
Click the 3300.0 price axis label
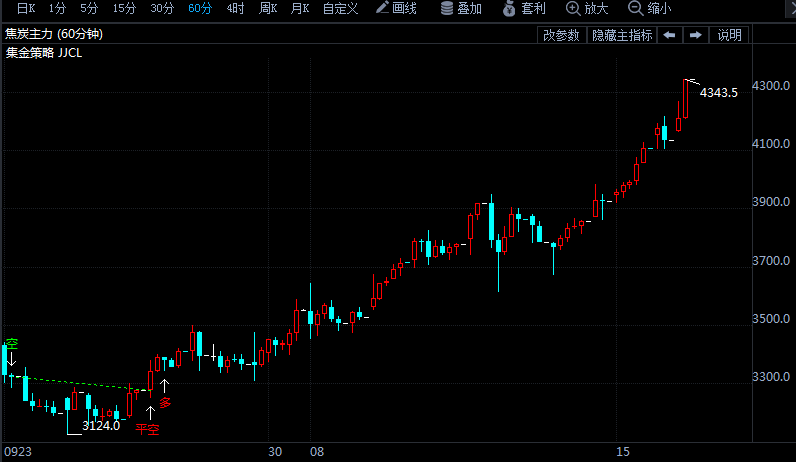[771, 377]
